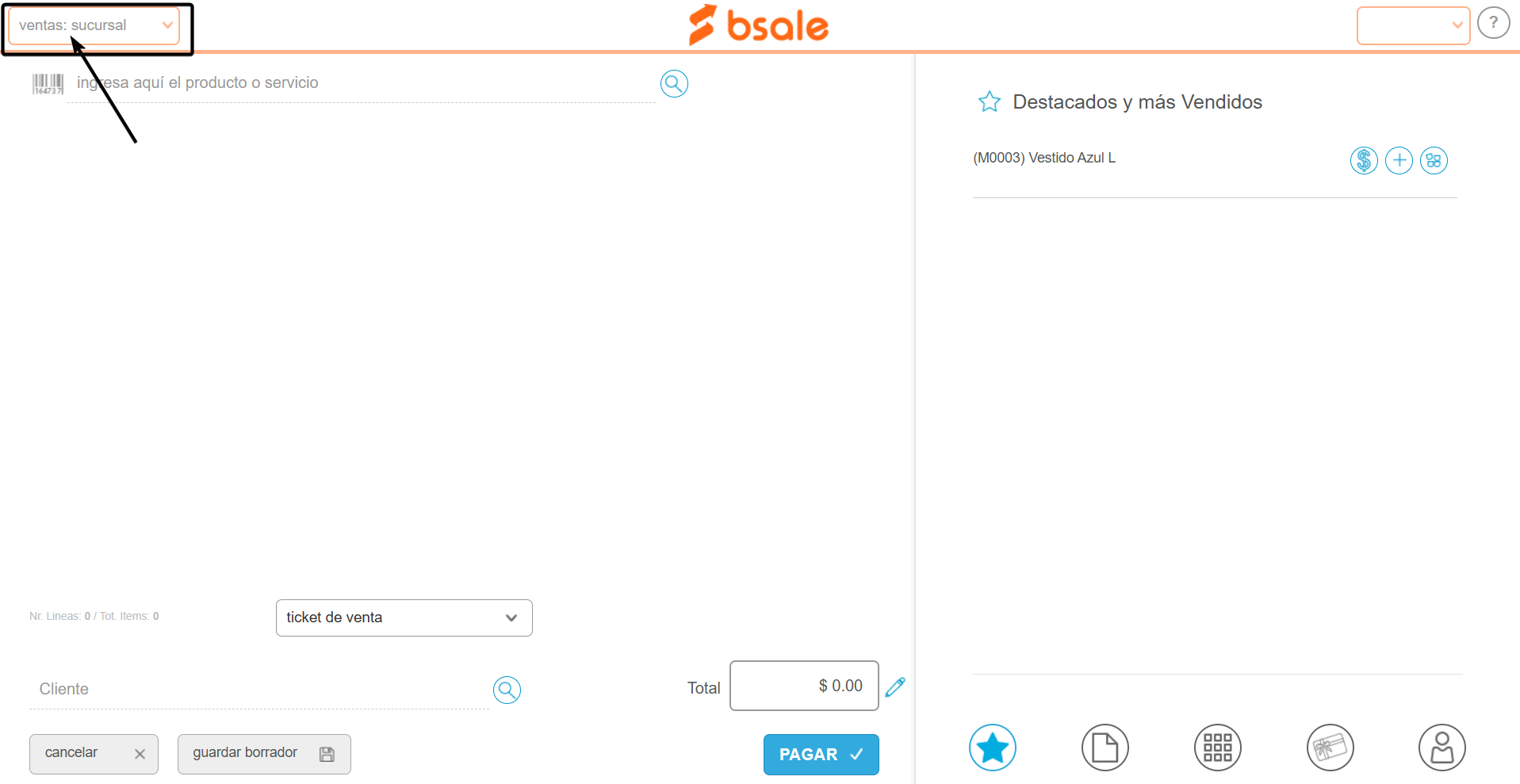This screenshot has height=784, width=1520.
Task: Open the gift card icon tab
Action: pyautogui.click(x=1330, y=748)
